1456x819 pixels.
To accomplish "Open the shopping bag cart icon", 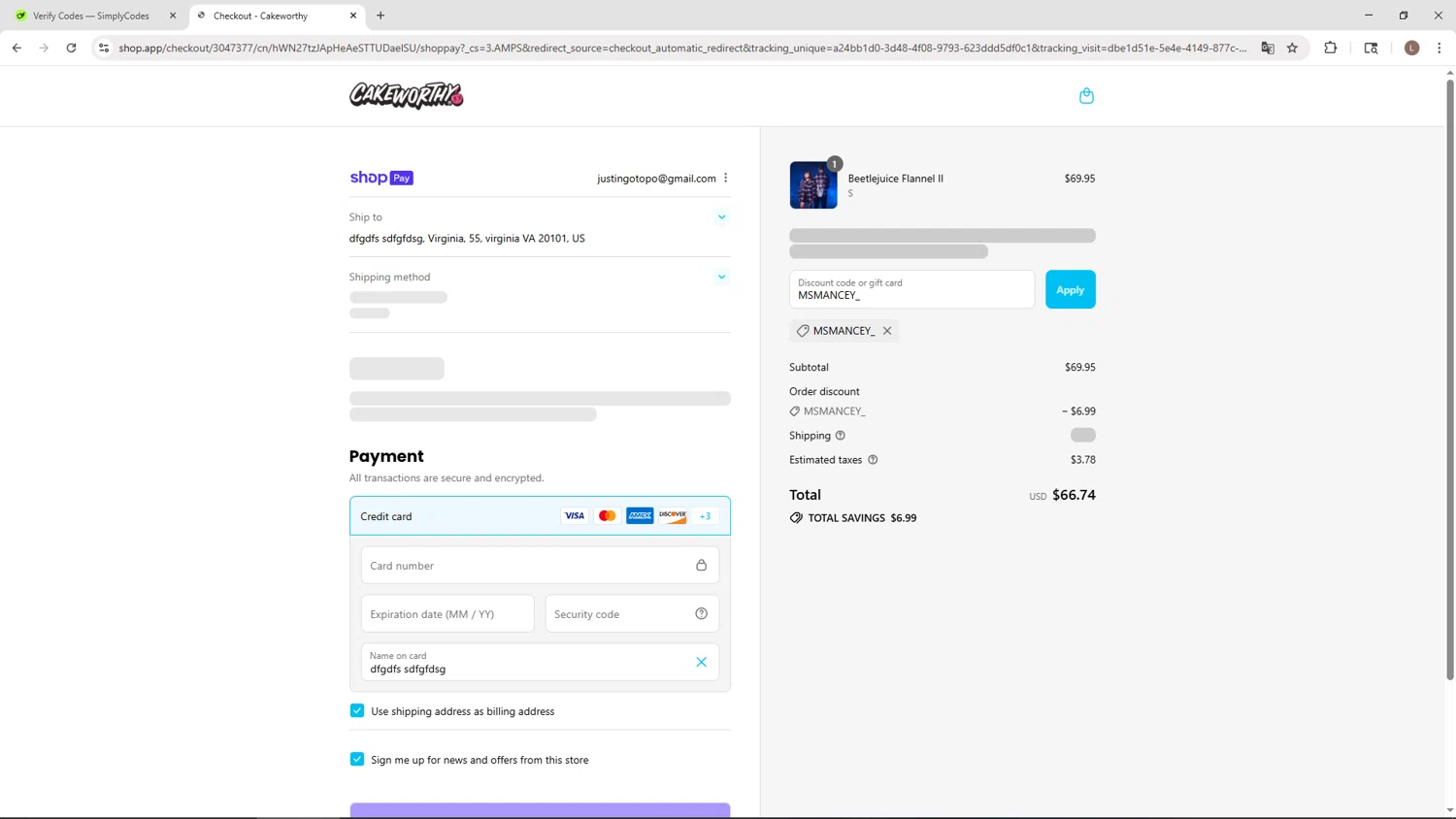I will 1086,96.
